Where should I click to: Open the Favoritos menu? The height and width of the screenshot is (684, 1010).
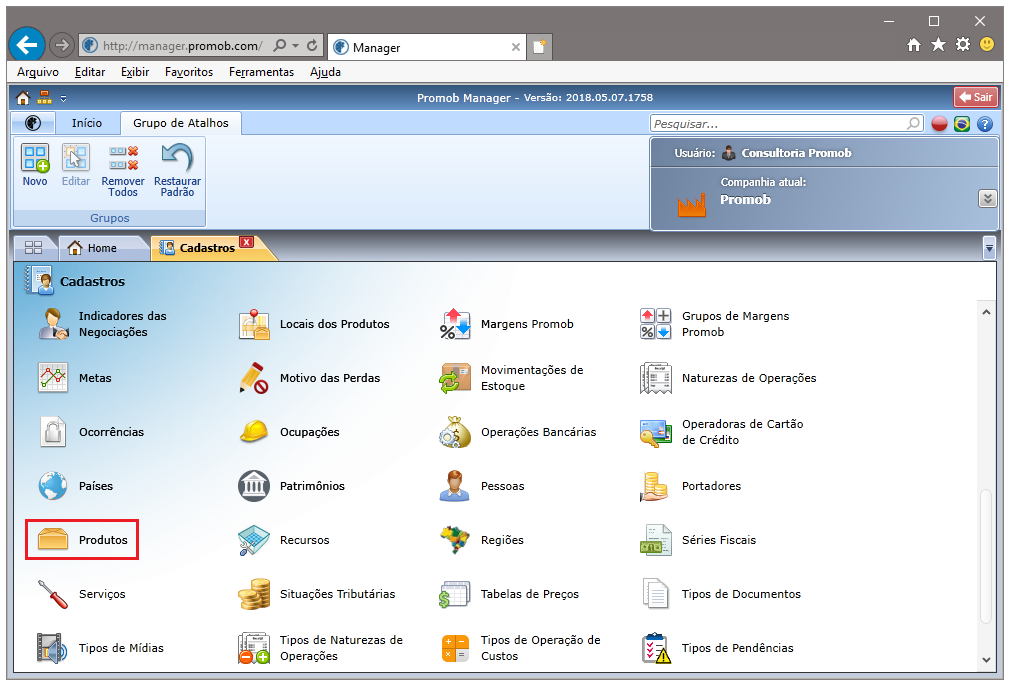click(x=189, y=72)
